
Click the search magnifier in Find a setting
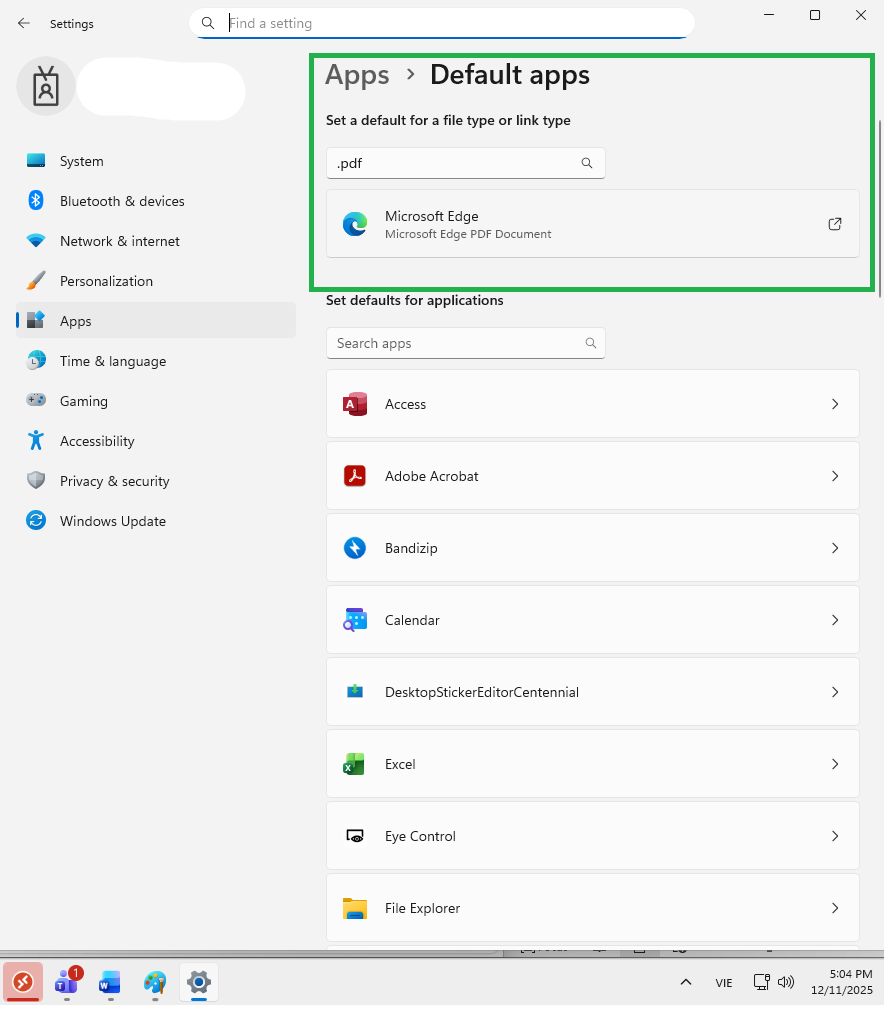(x=208, y=23)
